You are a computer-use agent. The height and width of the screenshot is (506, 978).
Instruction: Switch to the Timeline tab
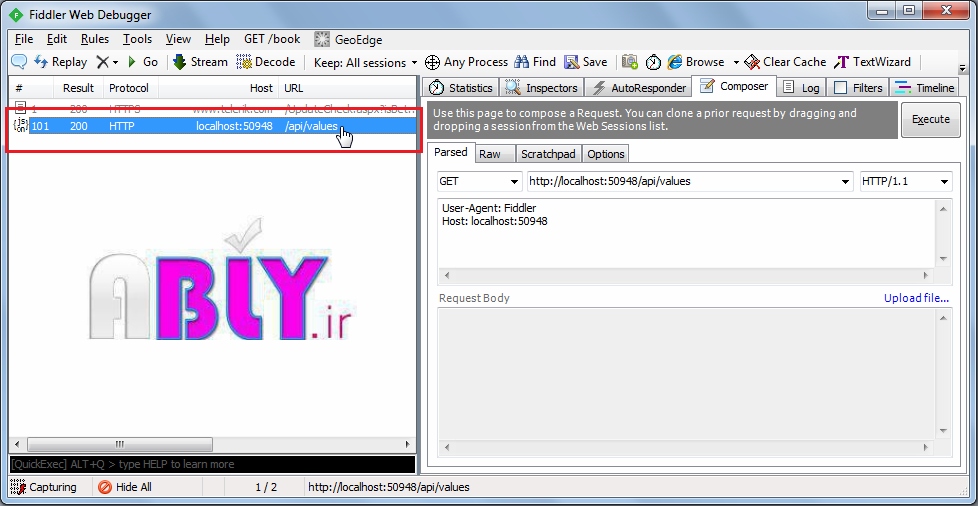coord(924,87)
